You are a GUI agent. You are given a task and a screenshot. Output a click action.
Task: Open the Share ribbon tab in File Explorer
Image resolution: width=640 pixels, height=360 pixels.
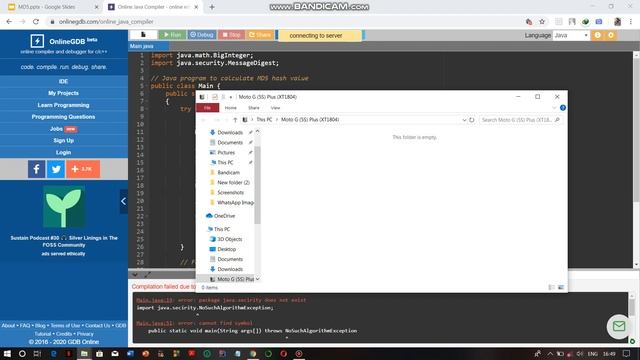(253, 108)
